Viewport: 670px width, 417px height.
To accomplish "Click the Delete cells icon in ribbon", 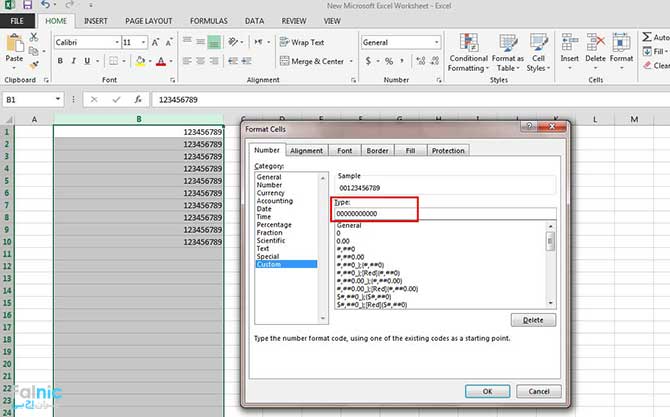I will tap(595, 50).
